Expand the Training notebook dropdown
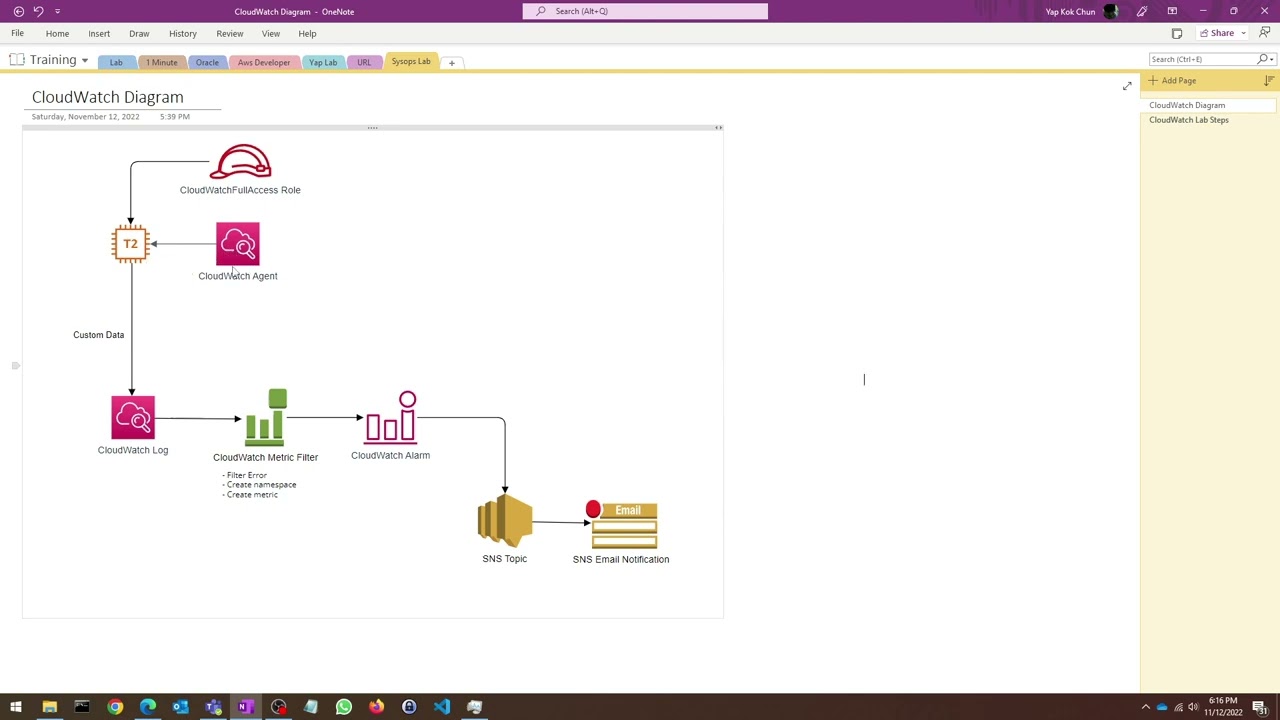 pyautogui.click(x=84, y=61)
